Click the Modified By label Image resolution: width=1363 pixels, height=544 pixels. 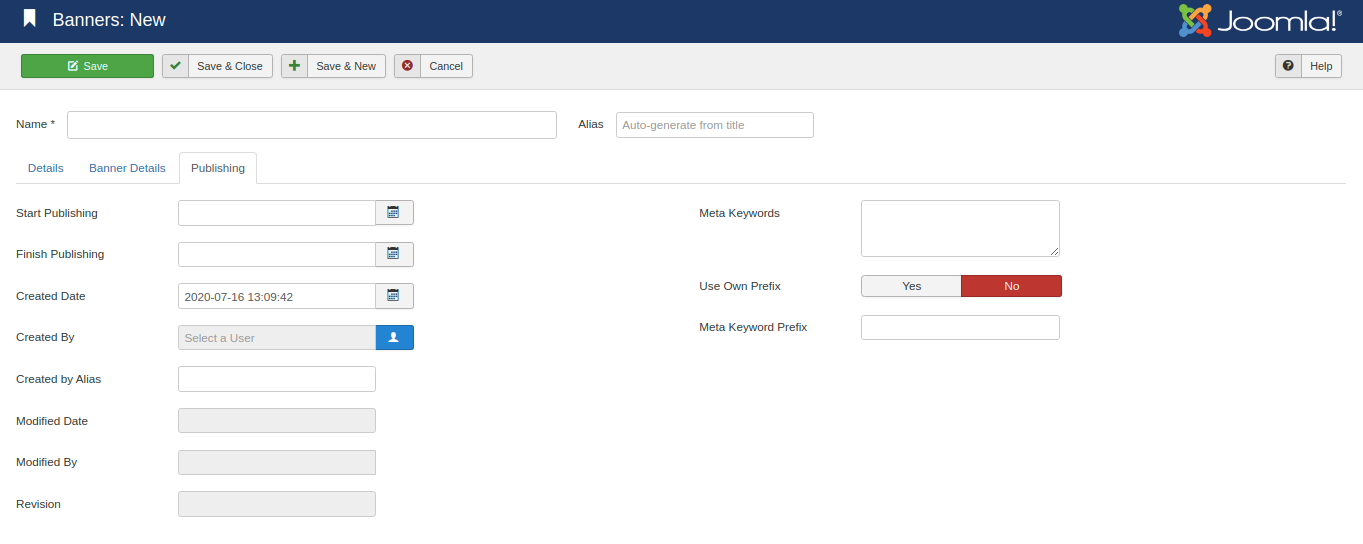point(47,462)
